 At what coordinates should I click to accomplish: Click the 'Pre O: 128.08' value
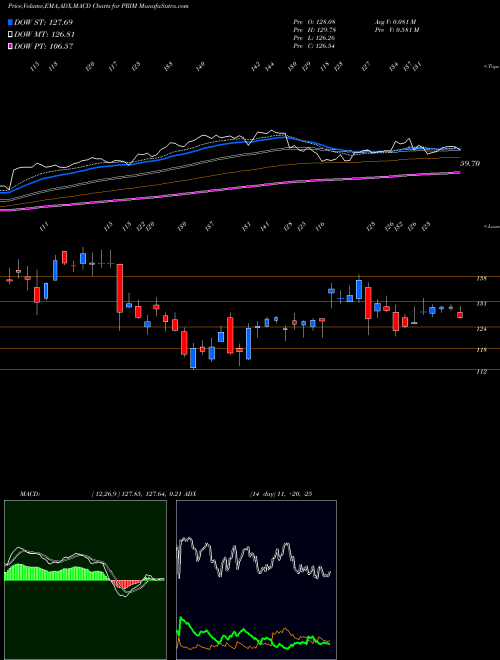pyautogui.click(x=314, y=22)
